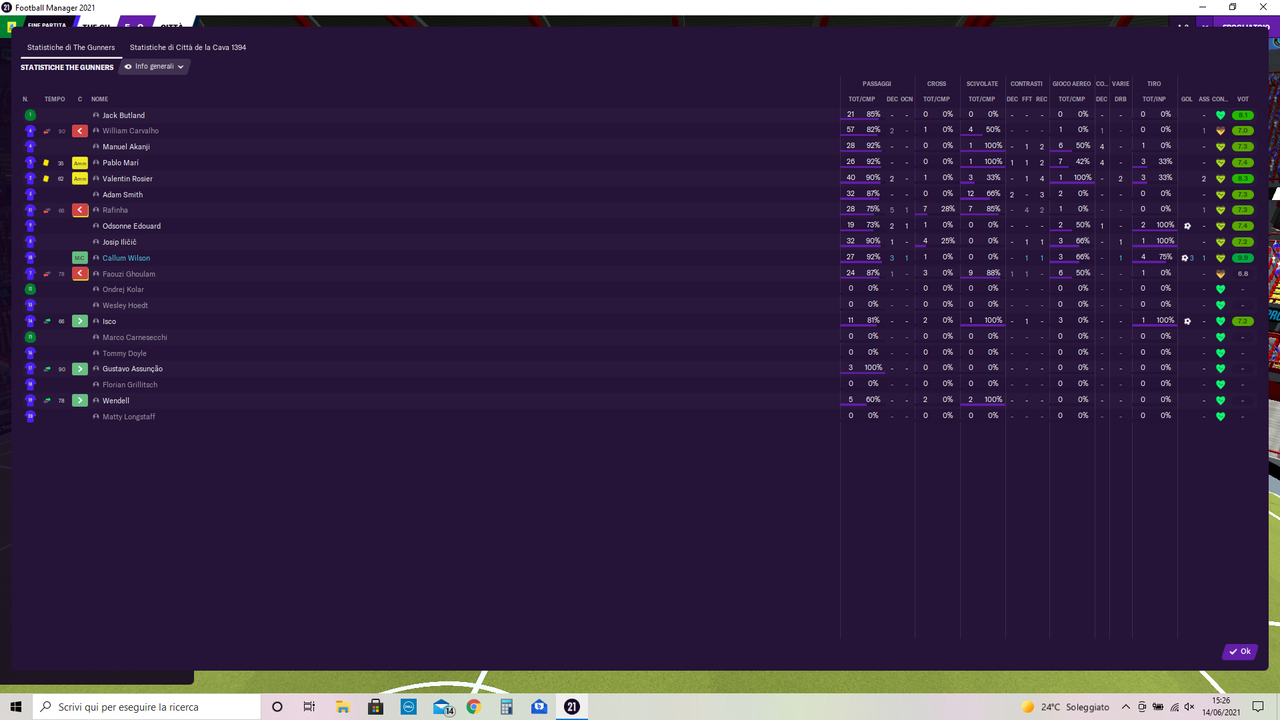The height and width of the screenshot is (720, 1280).
Task: Sort by the VOT rating column header
Action: click(1243, 99)
